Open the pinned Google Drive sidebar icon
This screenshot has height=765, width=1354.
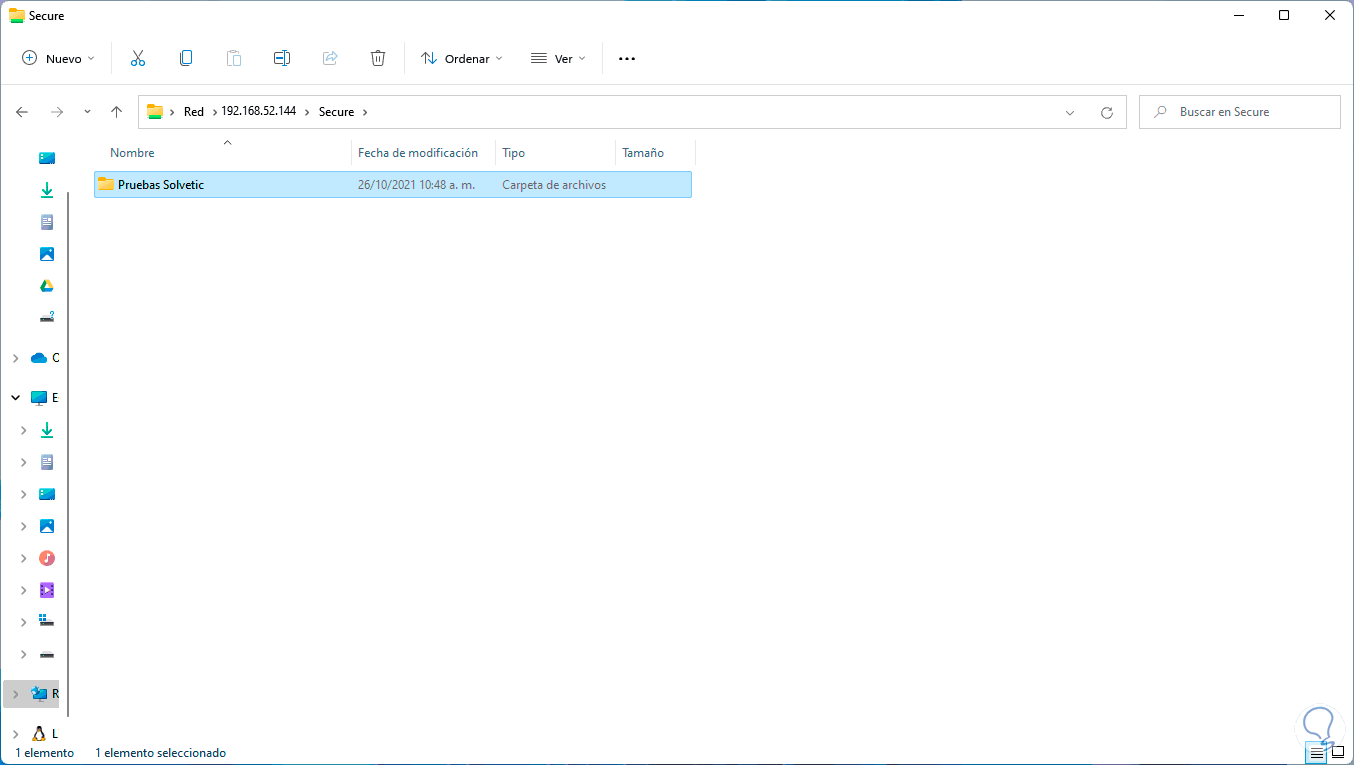[46, 286]
